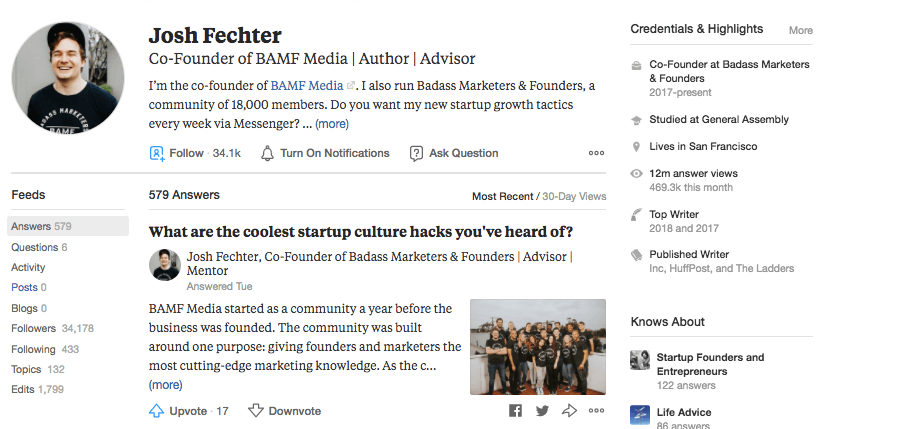Click the BAMF team photo thumbnail
Viewport: 898px width, 429px height.
pos(538,347)
